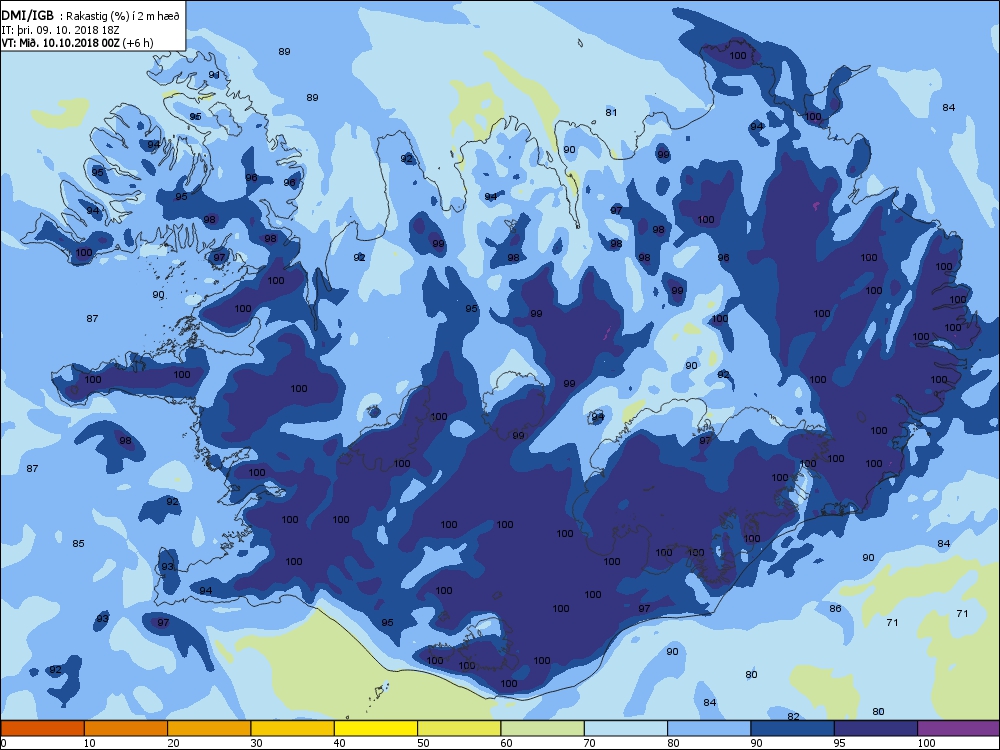Screen dimensions: 1000x750
Task: Click the 0–10 dark orange legend swatch
Action: [42, 728]
